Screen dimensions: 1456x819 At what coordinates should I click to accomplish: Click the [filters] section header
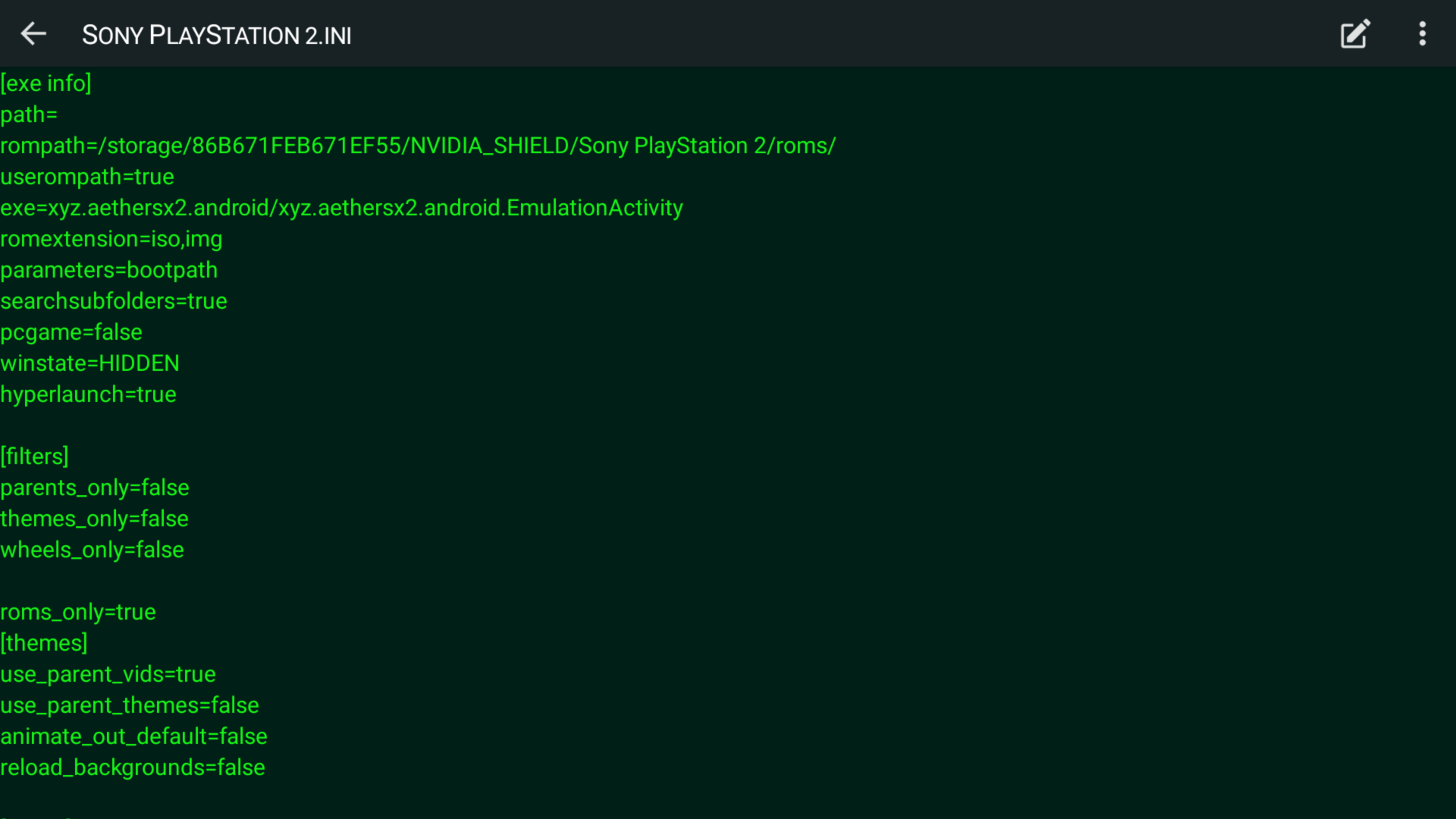pyautogui.click(x=35, y=457)
